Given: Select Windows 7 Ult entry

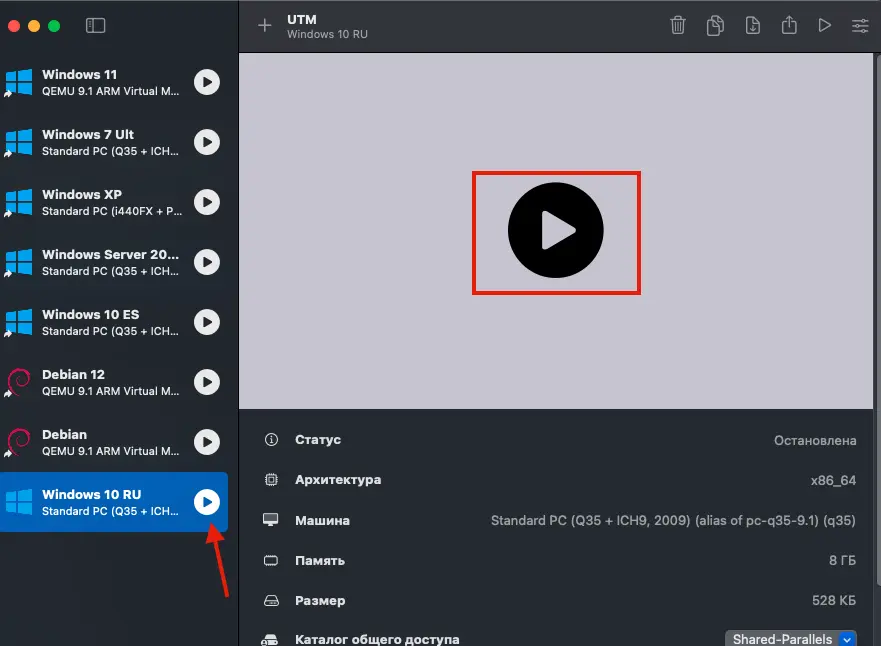Looking at the screenshot, I should pyautogui.click(x=113, y=142).
